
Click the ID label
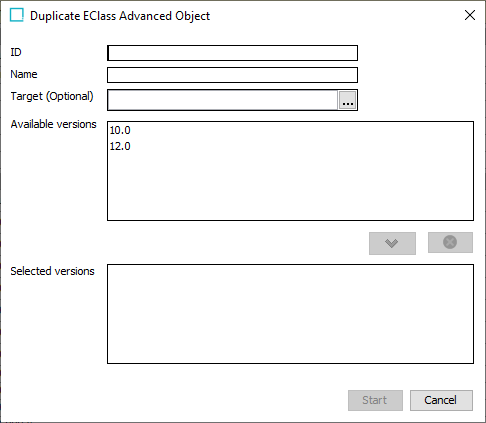pos(16,52)
